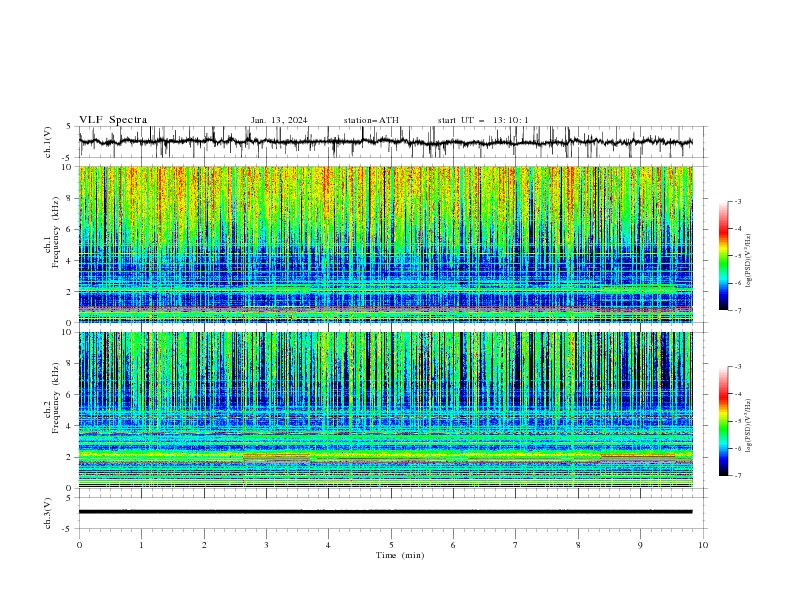Click the ch.2 spectrogram plot

point(386,410)
